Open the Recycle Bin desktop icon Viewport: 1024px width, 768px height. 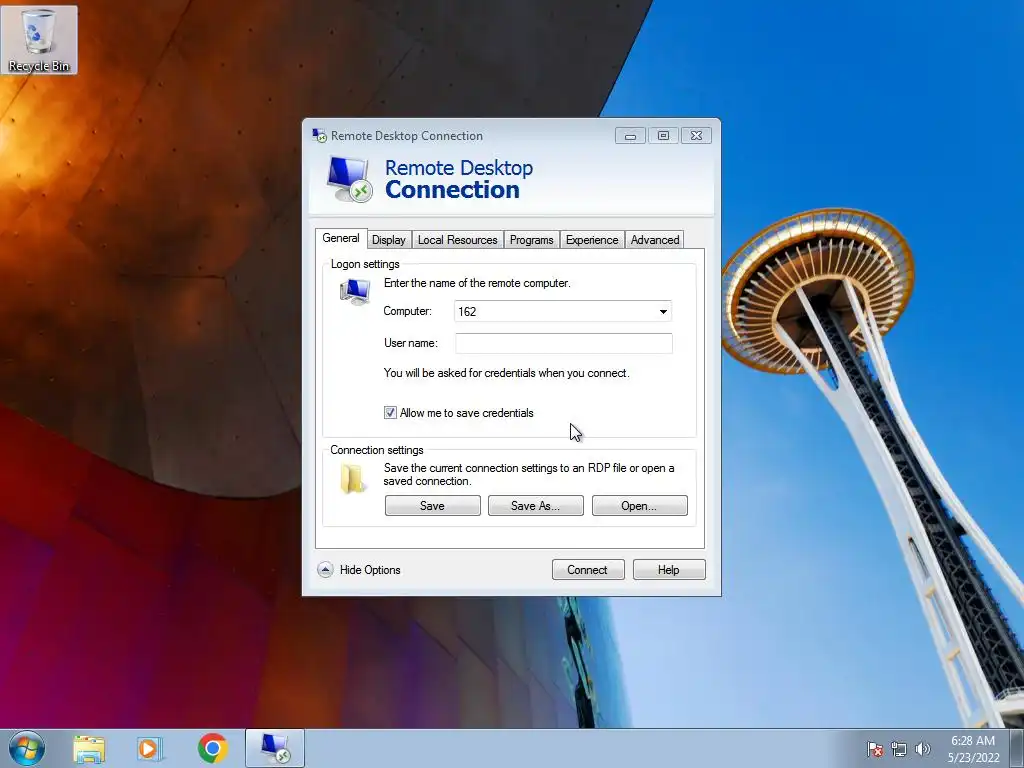[39, 40]
